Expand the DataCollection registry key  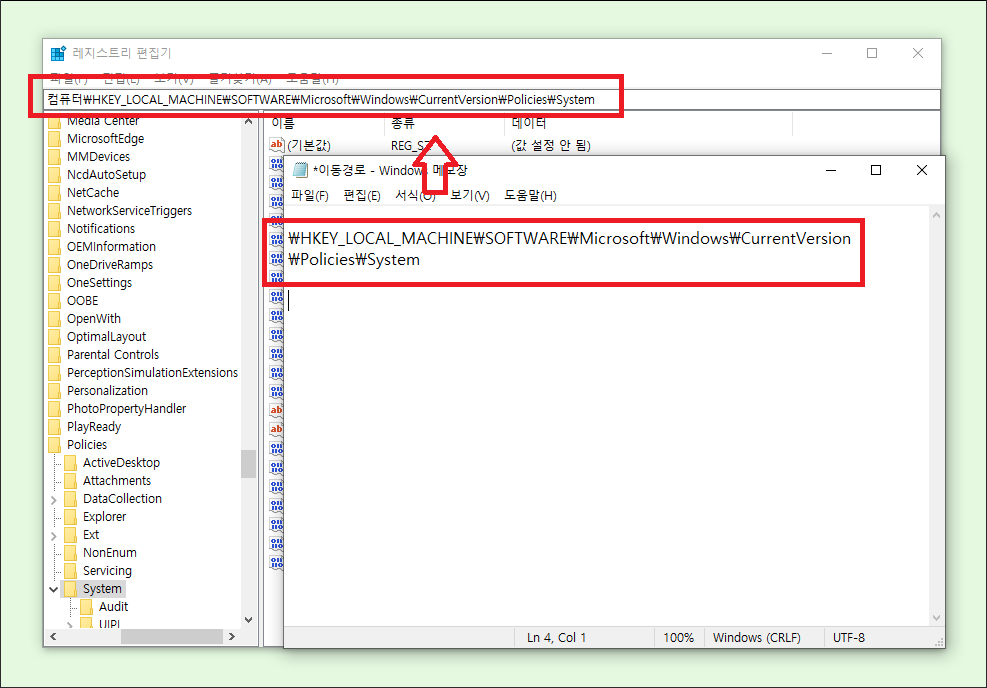tap(54, 500)
